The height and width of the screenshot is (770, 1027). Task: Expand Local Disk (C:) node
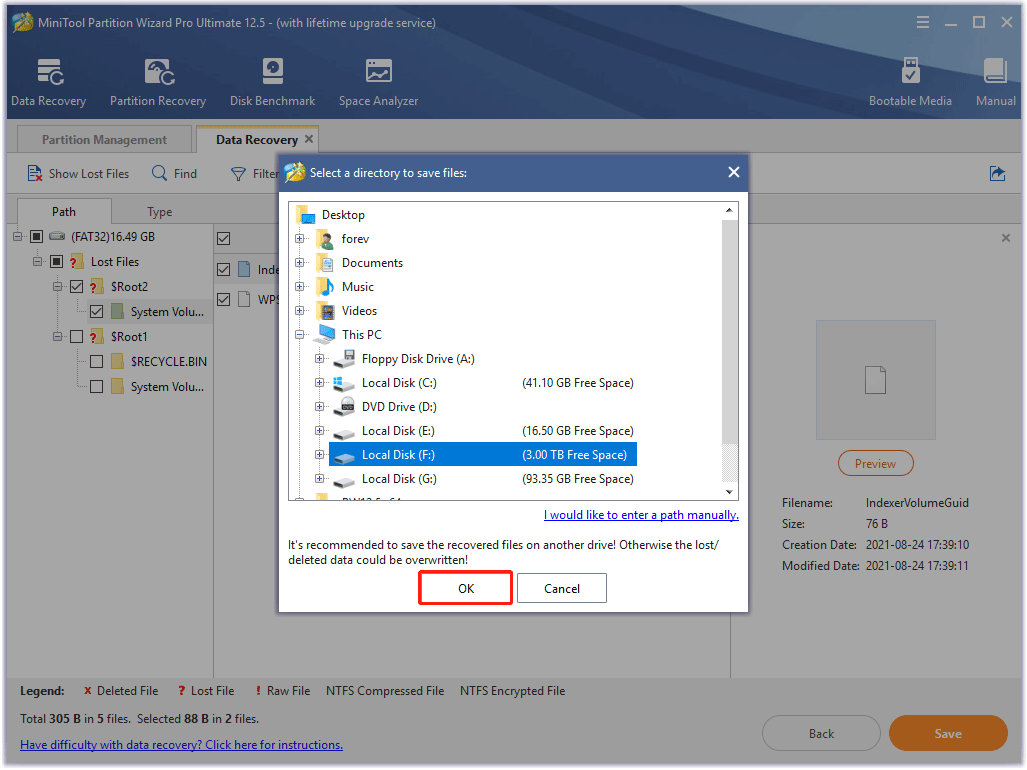[320, 382]
